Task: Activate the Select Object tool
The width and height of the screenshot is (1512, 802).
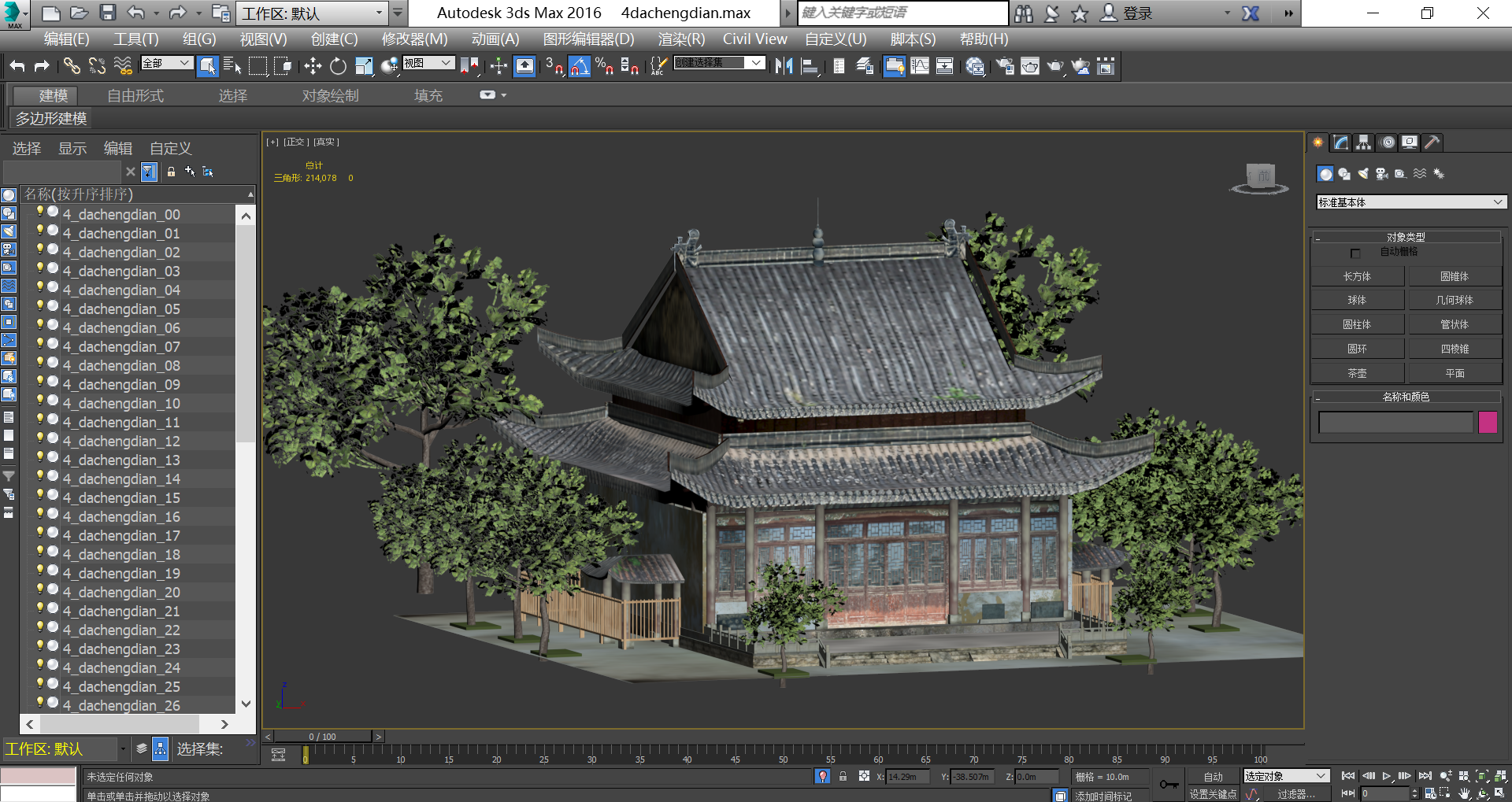Action: click(207, 66)
